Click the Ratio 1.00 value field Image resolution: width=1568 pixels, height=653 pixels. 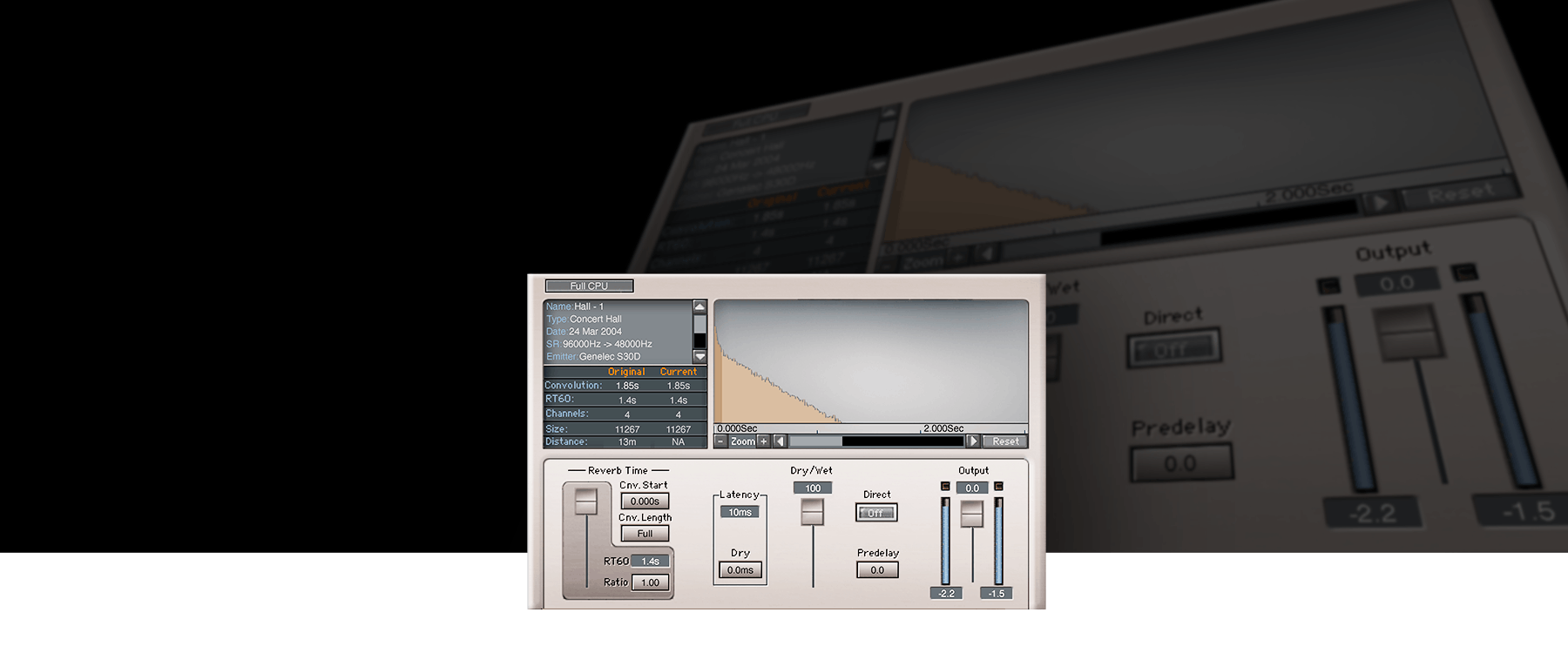(651, 582)
